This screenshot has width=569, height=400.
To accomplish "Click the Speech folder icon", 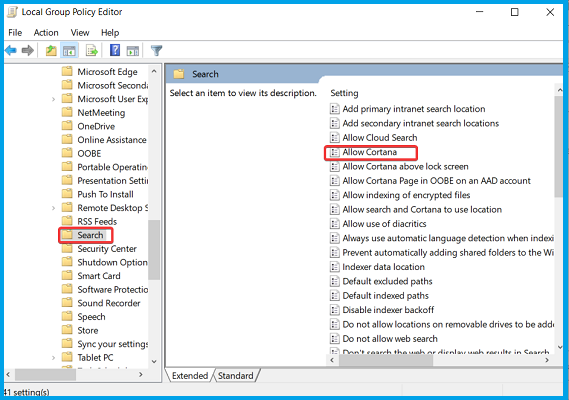I will pyautogui.click(x=67, y=316).
